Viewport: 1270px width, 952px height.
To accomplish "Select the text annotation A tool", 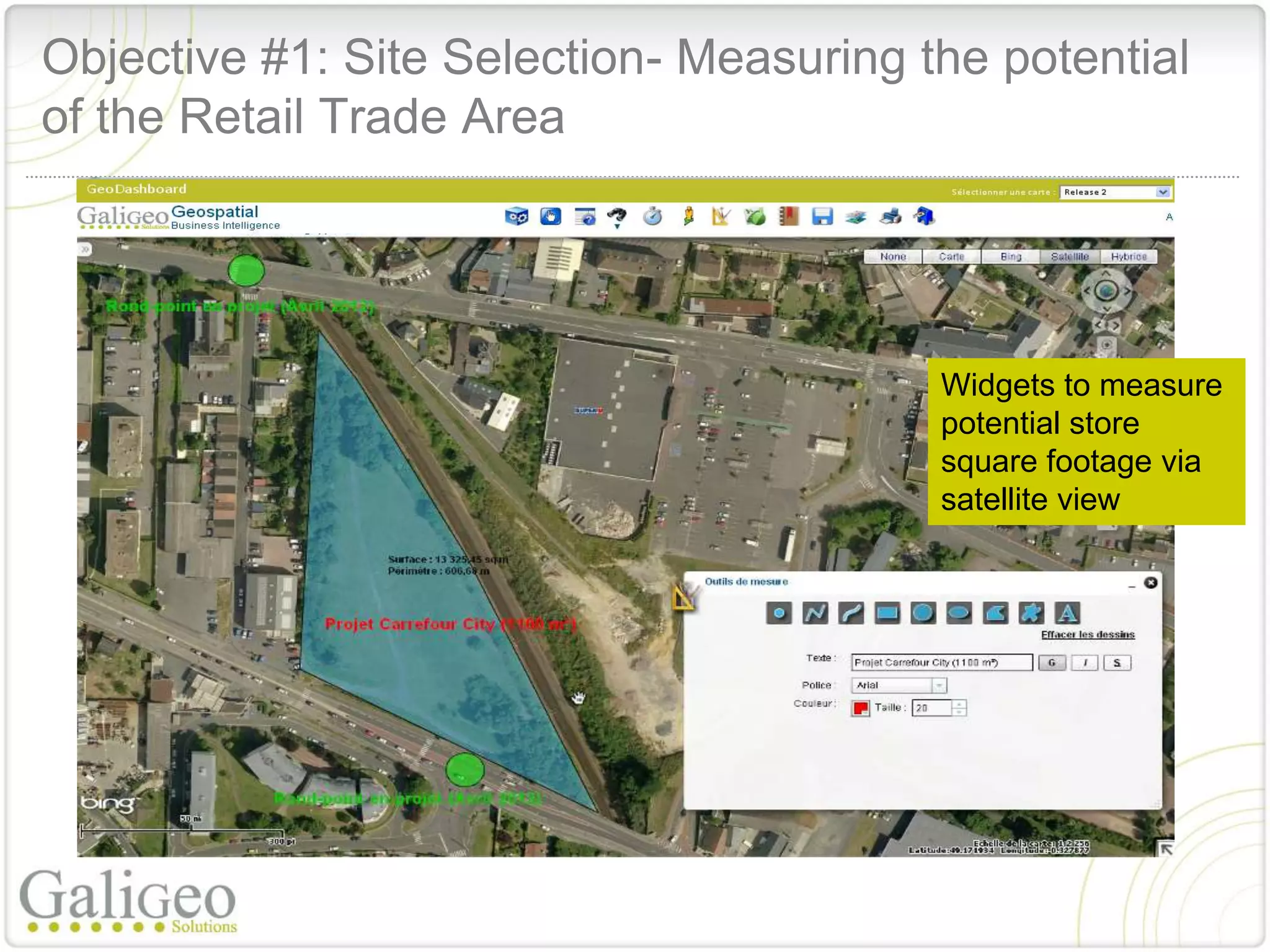I will click(1067, 613).
